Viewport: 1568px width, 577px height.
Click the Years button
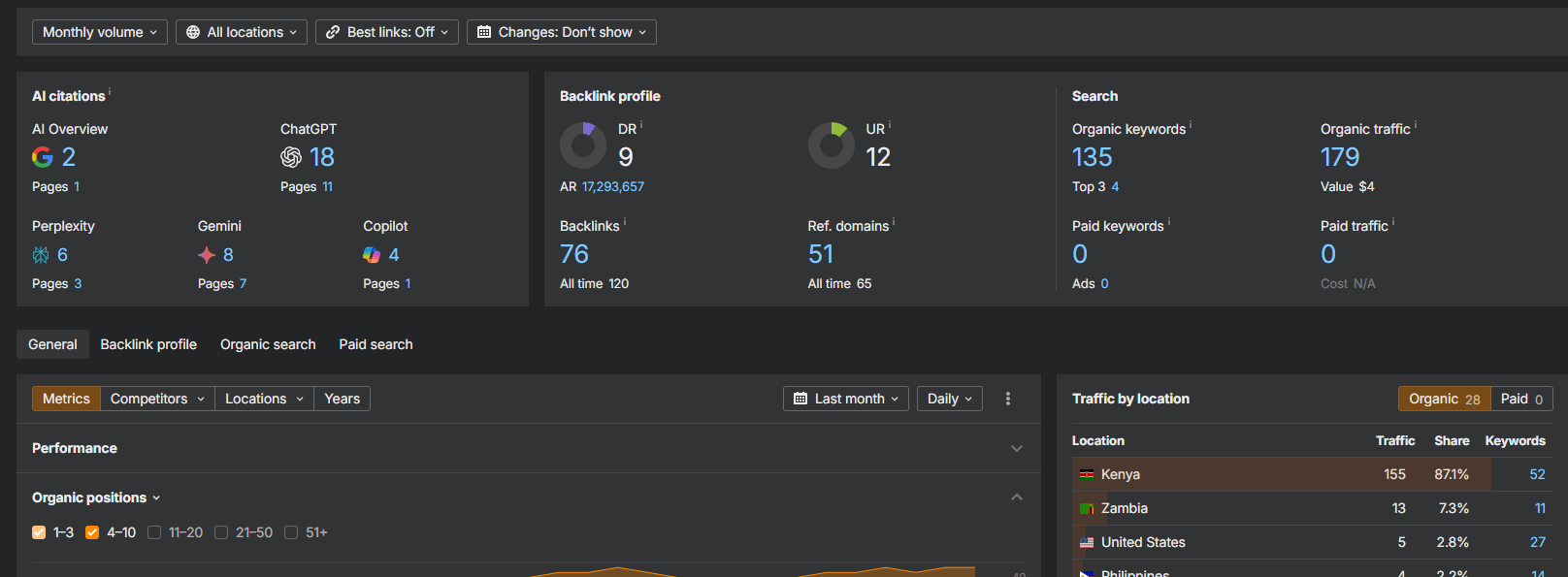pyautogui.click(x=342, y=399)
